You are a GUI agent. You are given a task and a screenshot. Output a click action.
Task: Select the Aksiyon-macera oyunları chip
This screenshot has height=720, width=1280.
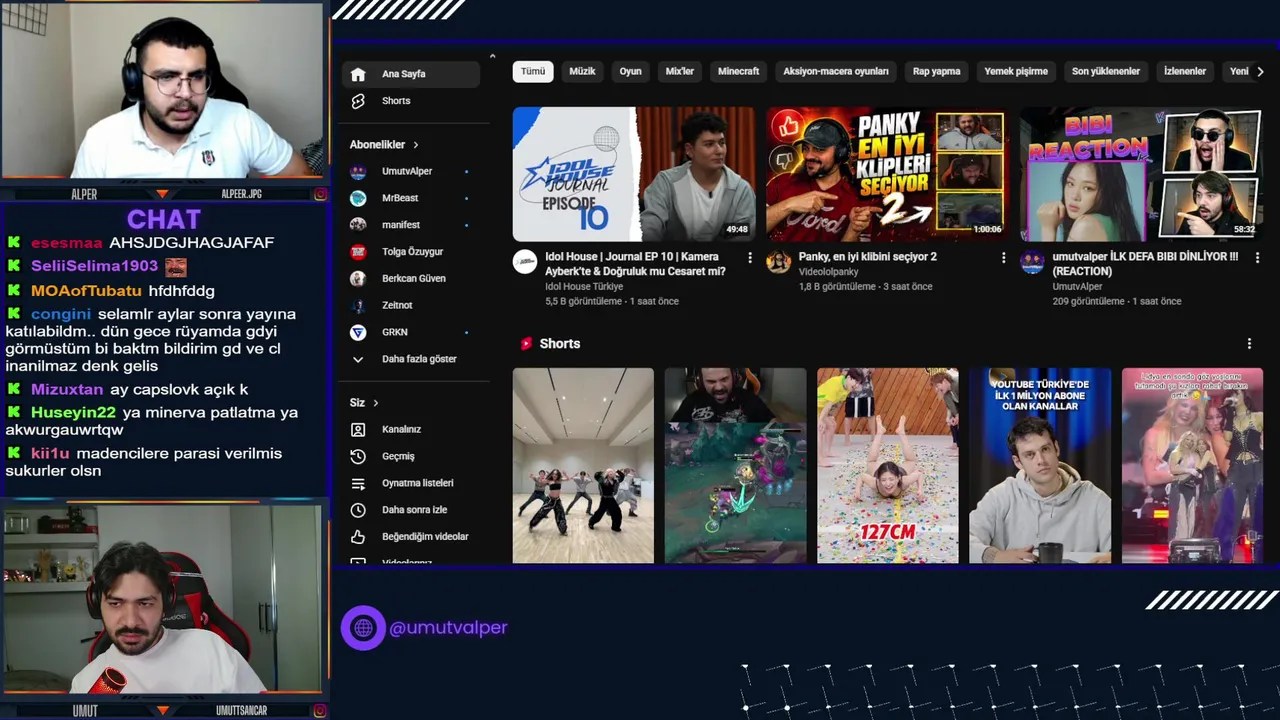click(836, 72)
